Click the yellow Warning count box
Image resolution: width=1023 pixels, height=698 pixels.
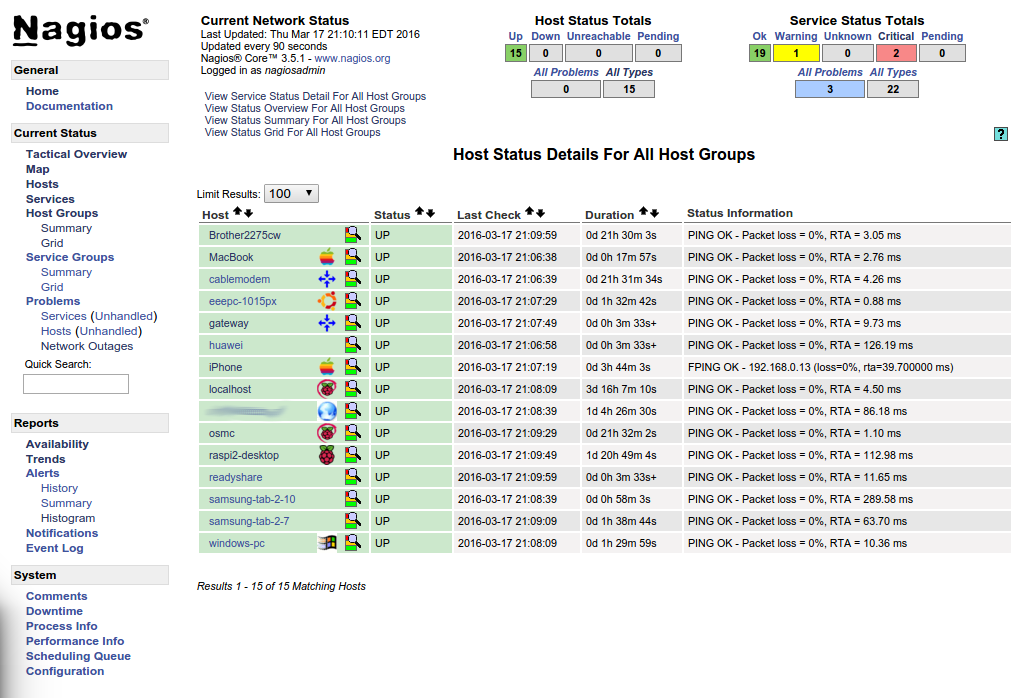click(796, 53)
